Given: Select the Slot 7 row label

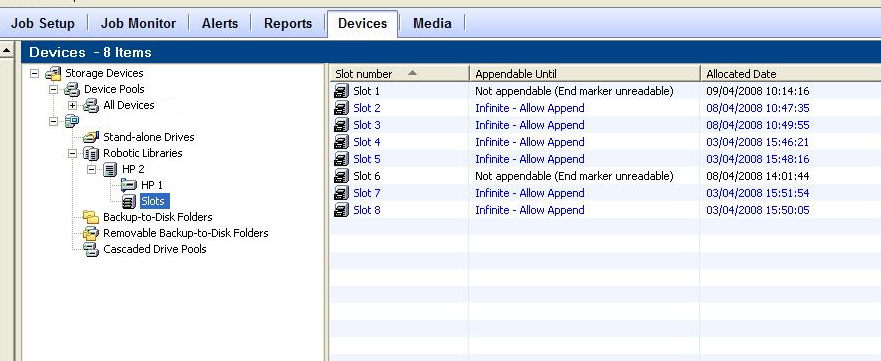Looking at the screenshot, I should click(367, 193).
